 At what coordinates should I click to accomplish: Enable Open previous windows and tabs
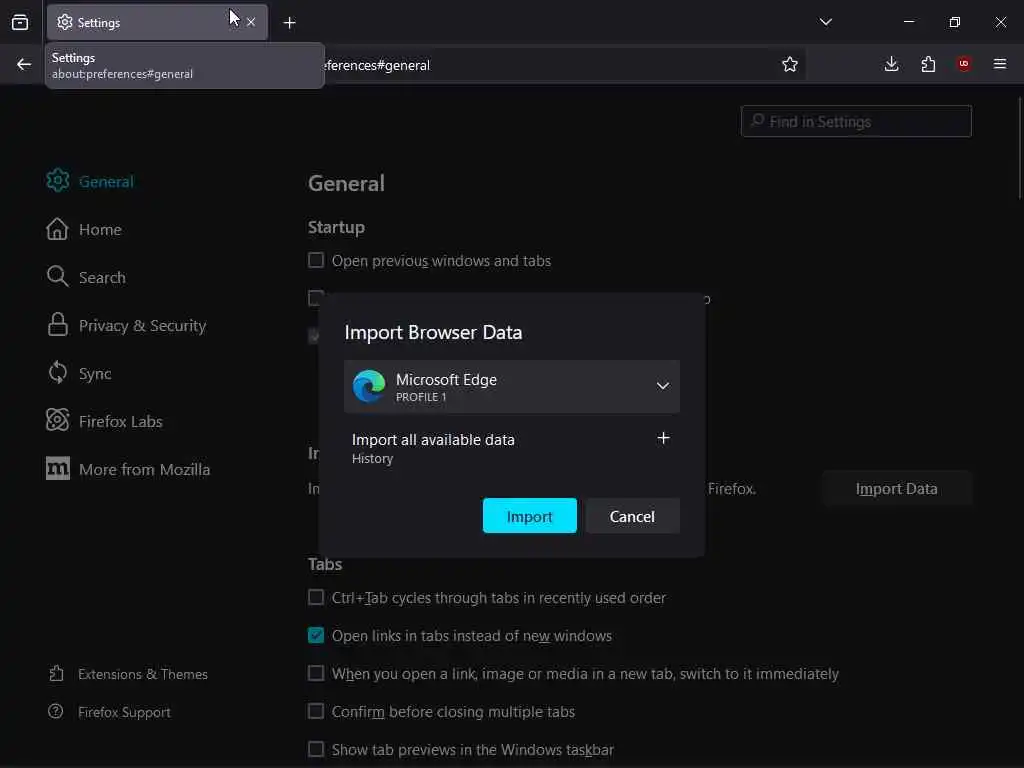316,261
